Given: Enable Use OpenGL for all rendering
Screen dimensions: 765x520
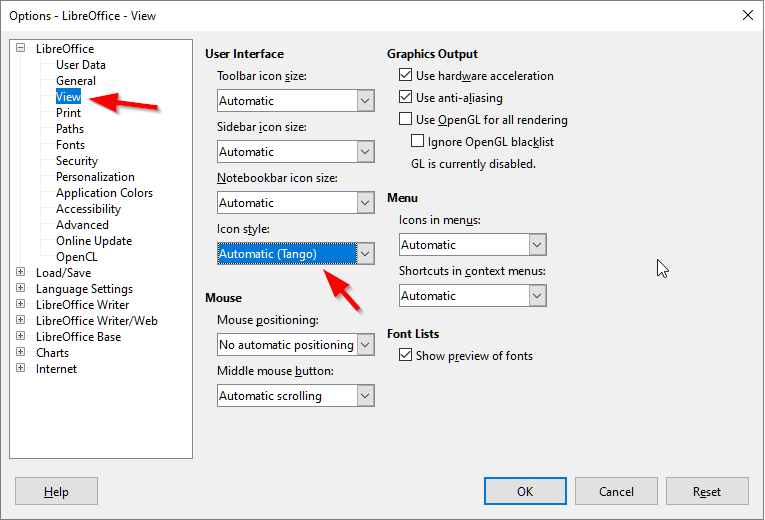Looking at the screenshot, I should click(405, 119).
